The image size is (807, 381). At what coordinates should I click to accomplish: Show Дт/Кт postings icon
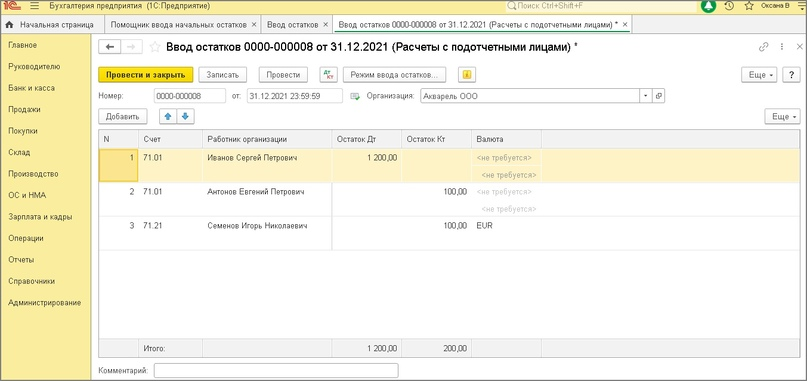point(328,75)
